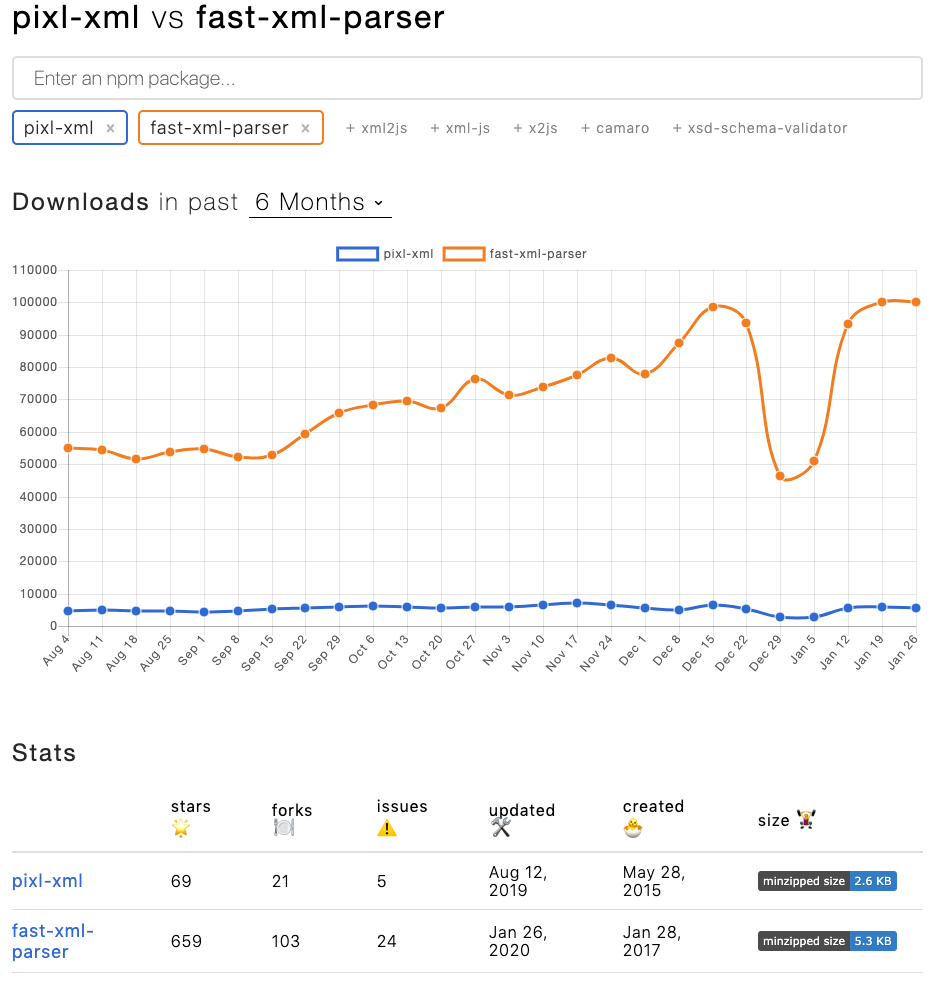Click fast-xml-parser updated date 'Jan 26, 2020'
Viewport: 932px width, 986px height.
click(x=518, y=941)
